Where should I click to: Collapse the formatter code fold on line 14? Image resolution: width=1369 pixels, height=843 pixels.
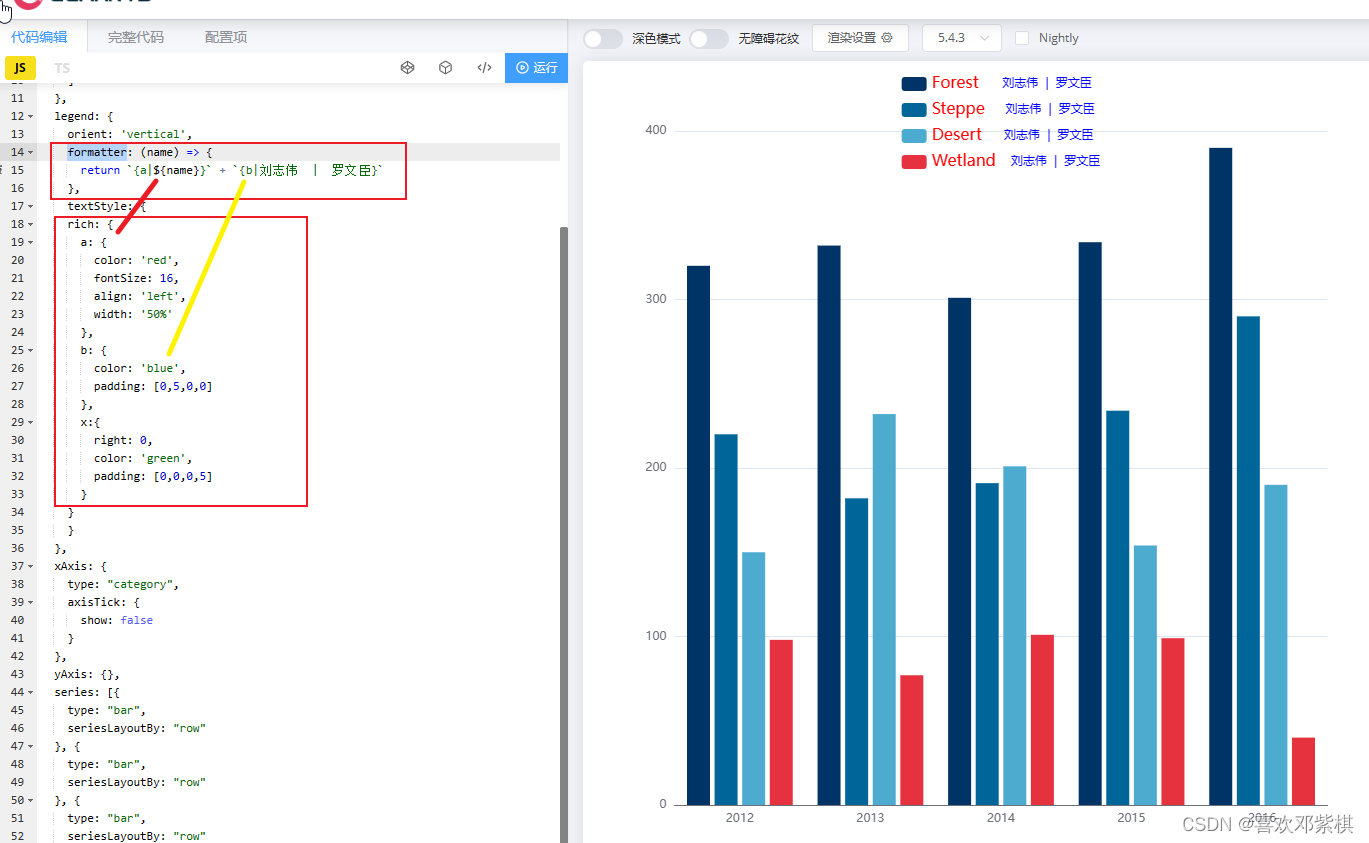tap(31, 151)
